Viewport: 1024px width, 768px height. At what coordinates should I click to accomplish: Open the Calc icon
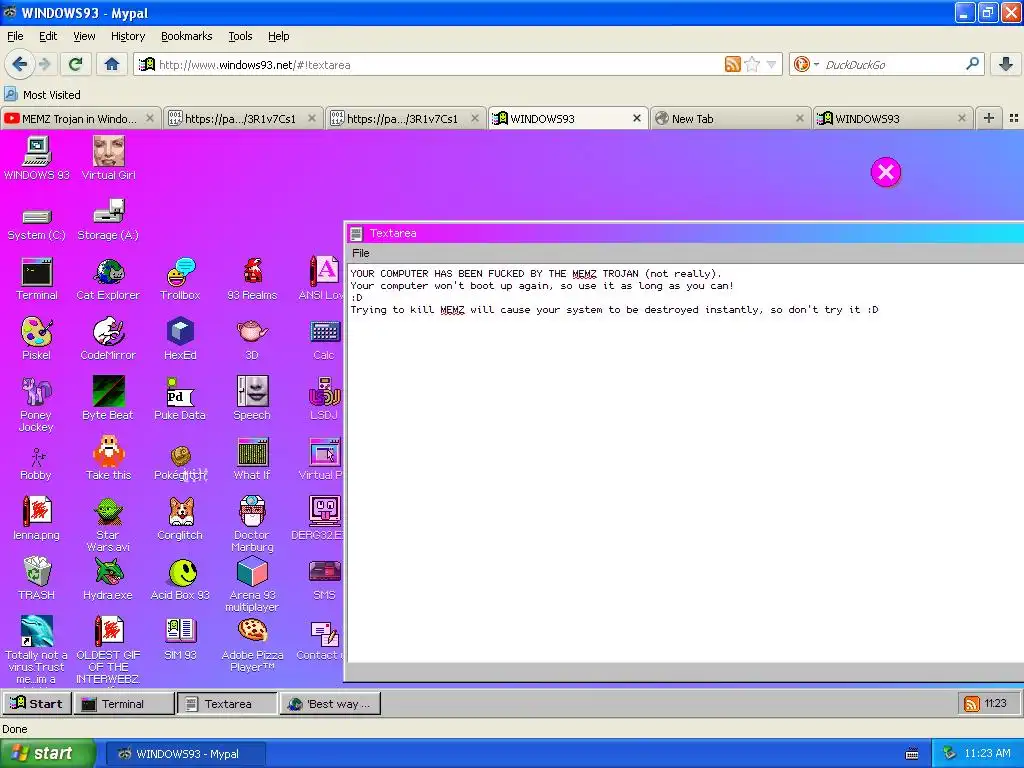point(324,339)
